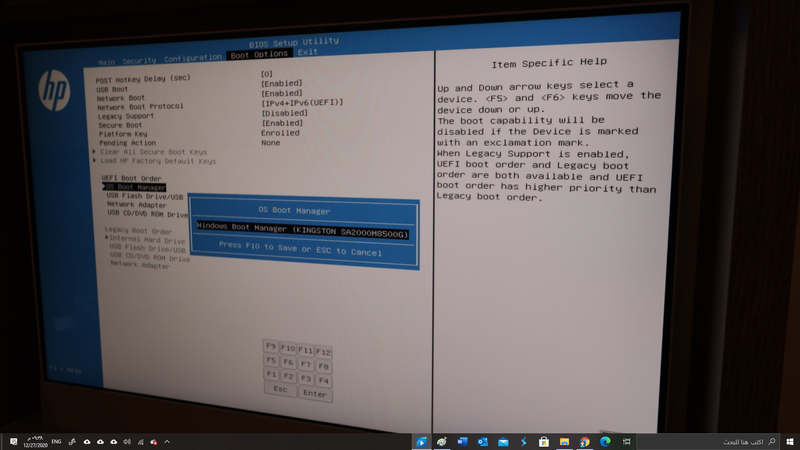
Task: Open the Paint palette app in taskbar
Action: coord(442,442)
